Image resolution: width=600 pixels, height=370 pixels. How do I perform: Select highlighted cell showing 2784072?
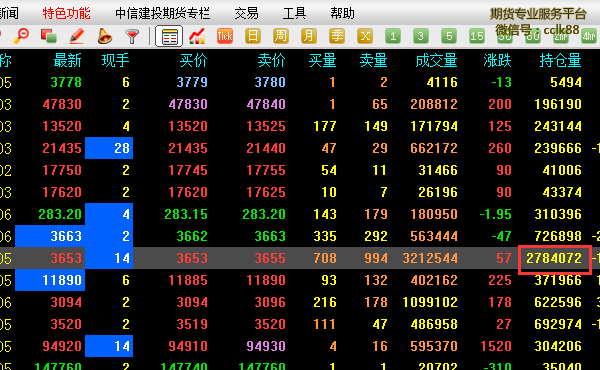(x=555, y=259)
